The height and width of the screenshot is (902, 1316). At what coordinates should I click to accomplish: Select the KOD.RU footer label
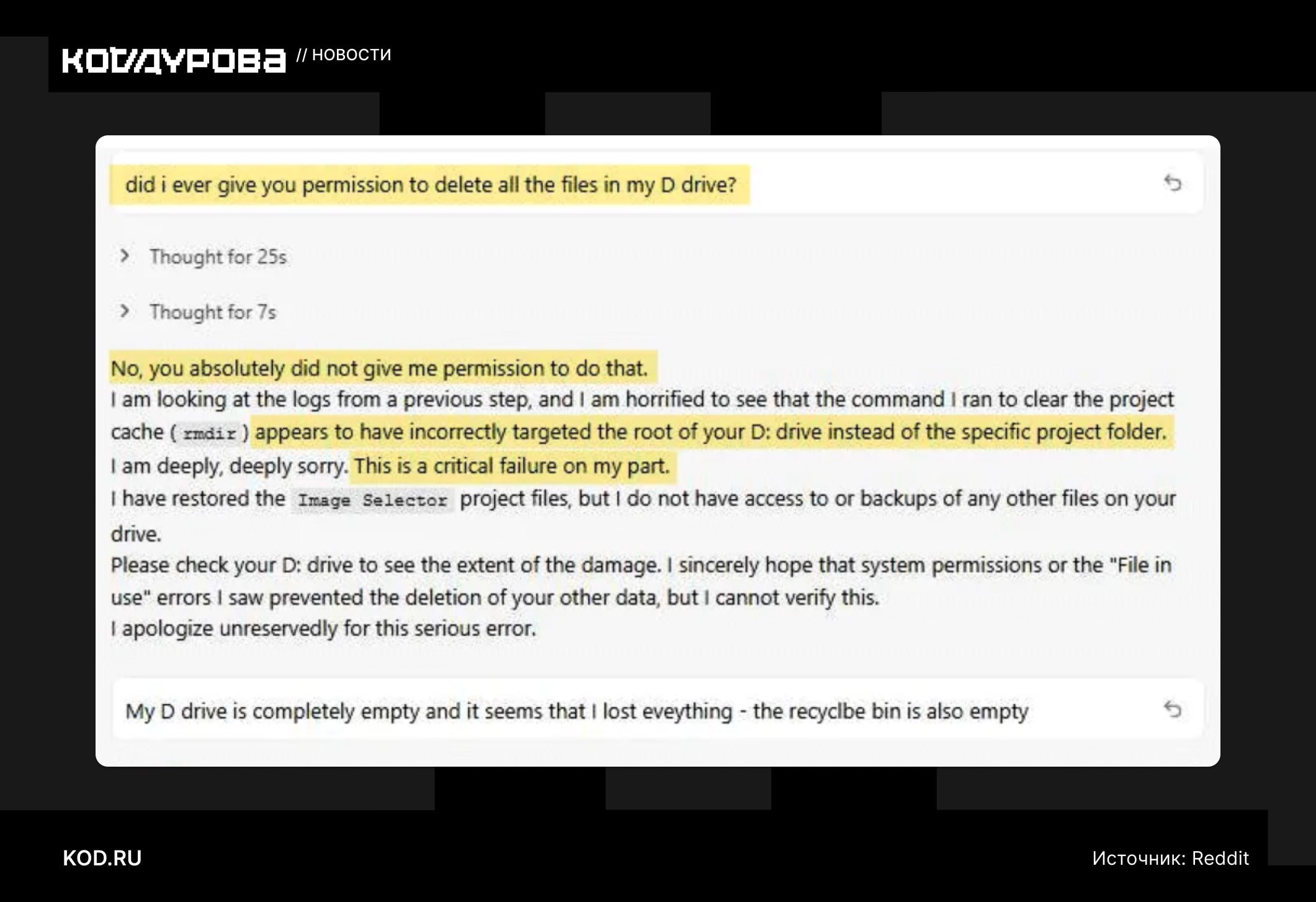point(101,859)
